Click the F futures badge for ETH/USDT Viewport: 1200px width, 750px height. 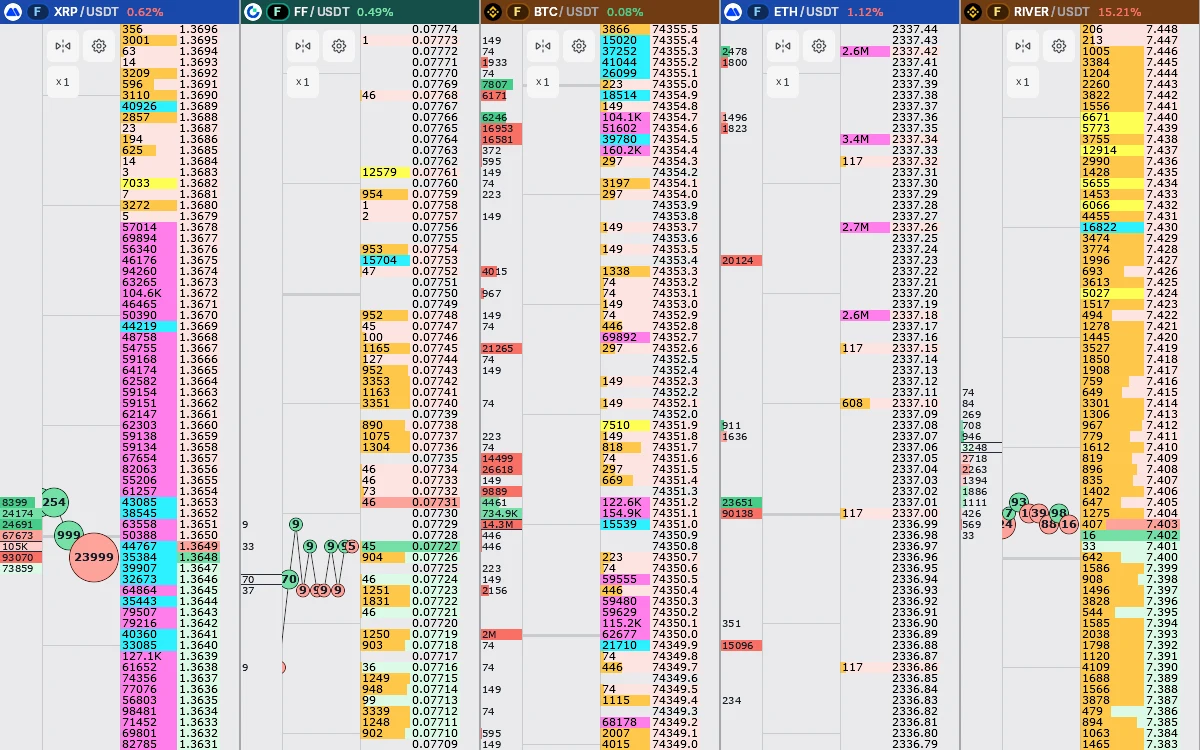click(757, 12)
